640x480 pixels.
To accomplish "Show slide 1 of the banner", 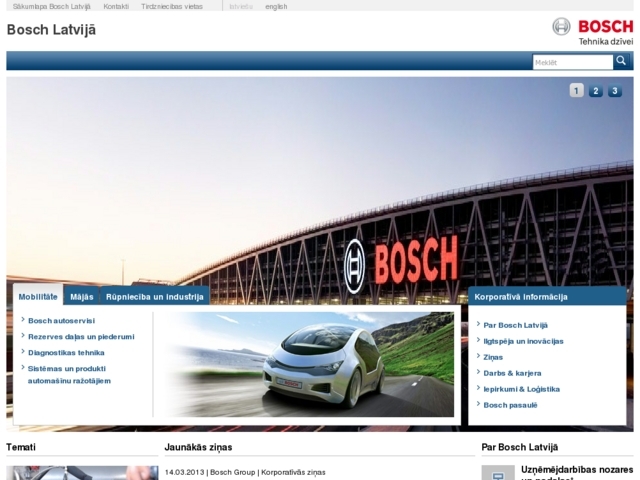I will [576, 91].
